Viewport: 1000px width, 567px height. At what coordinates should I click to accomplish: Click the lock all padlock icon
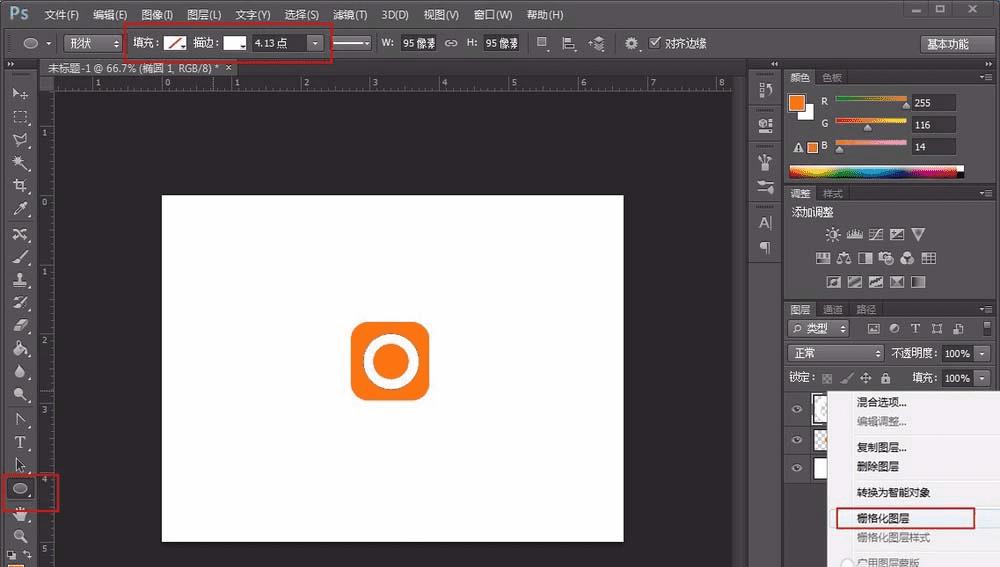pyautogui.click(x=885, y=378)
